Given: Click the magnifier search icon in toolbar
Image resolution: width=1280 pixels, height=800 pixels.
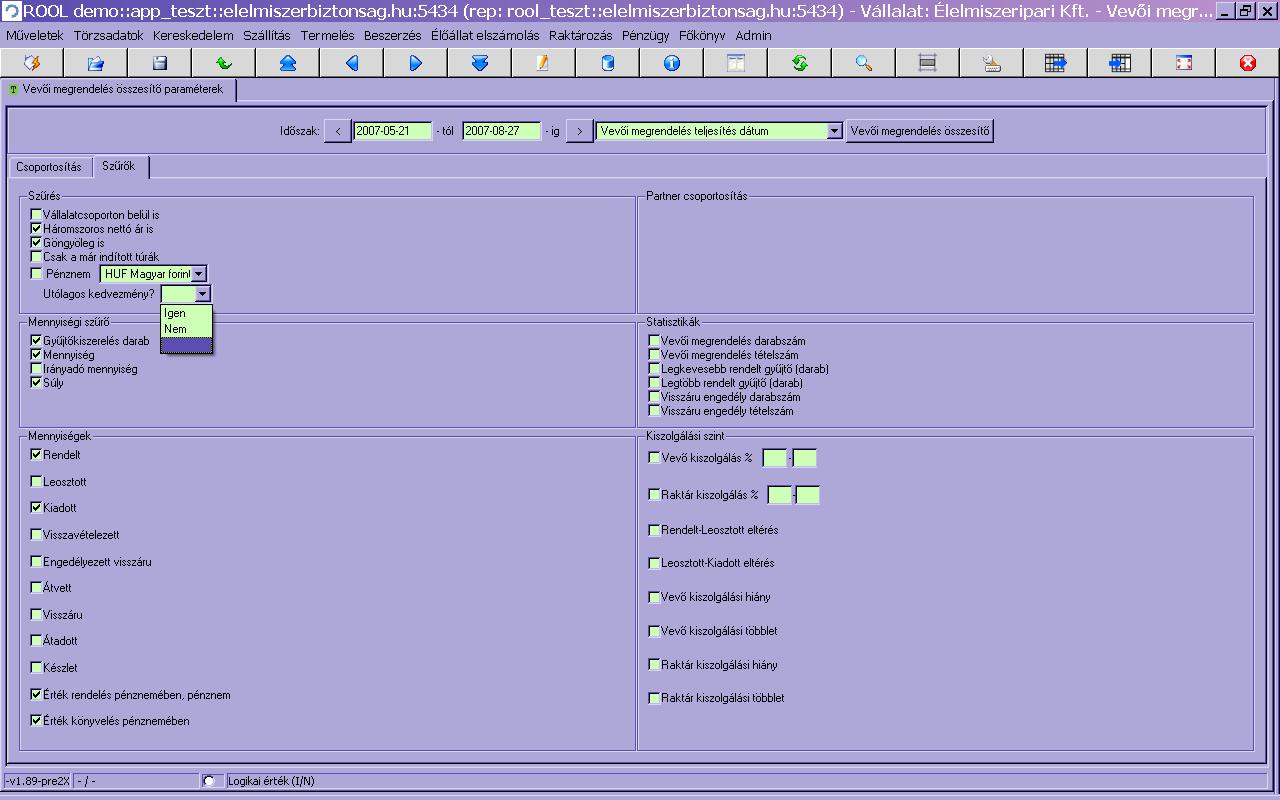Looking at the screenshot, I should pos(863,63).
